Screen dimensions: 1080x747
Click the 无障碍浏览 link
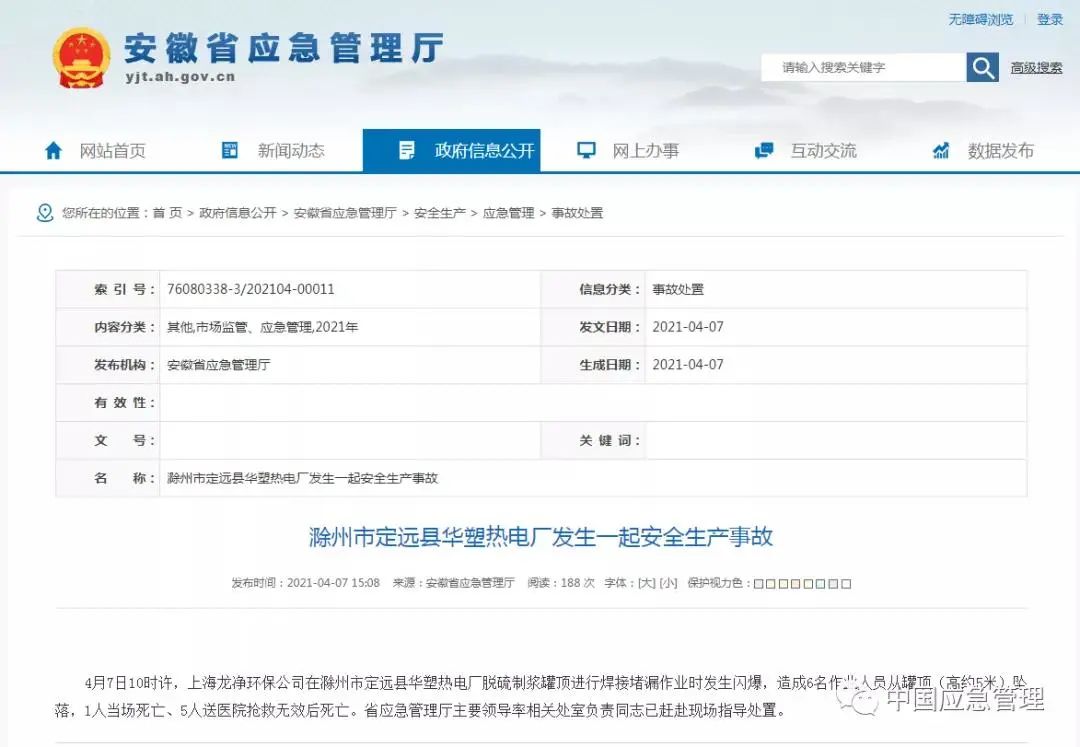click(x=981, y=19)
